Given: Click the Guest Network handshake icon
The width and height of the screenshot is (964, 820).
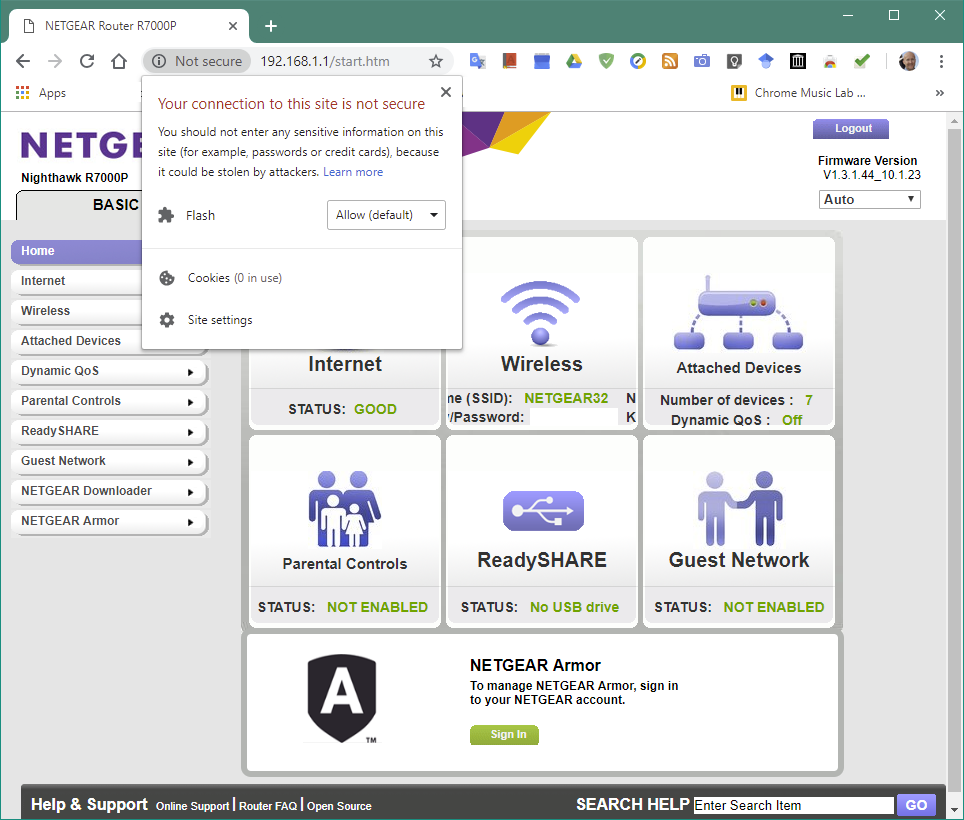Looking at the screenshot, I should [x=740, y=508].
